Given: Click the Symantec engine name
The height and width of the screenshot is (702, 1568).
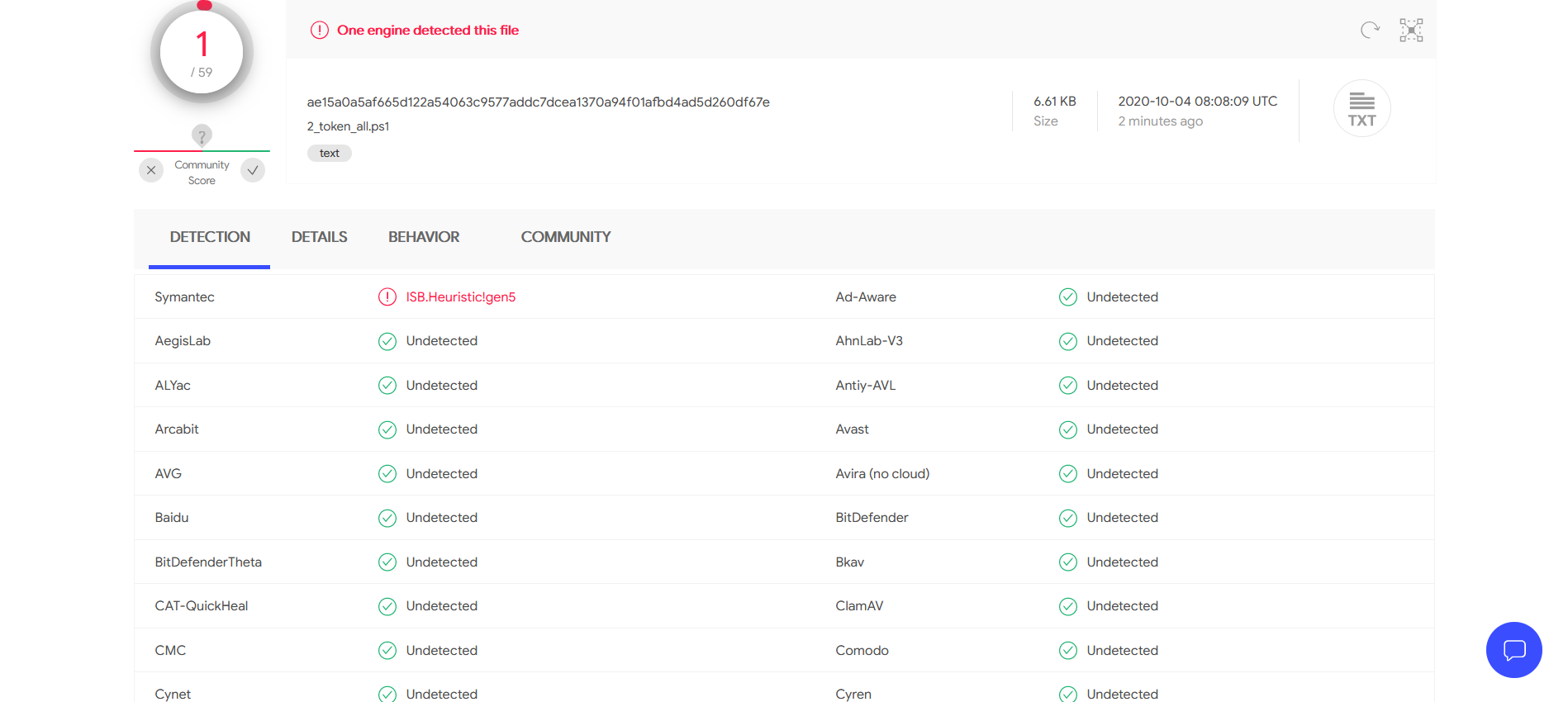Looking at the screenshot, I should (x=185, y=297).
